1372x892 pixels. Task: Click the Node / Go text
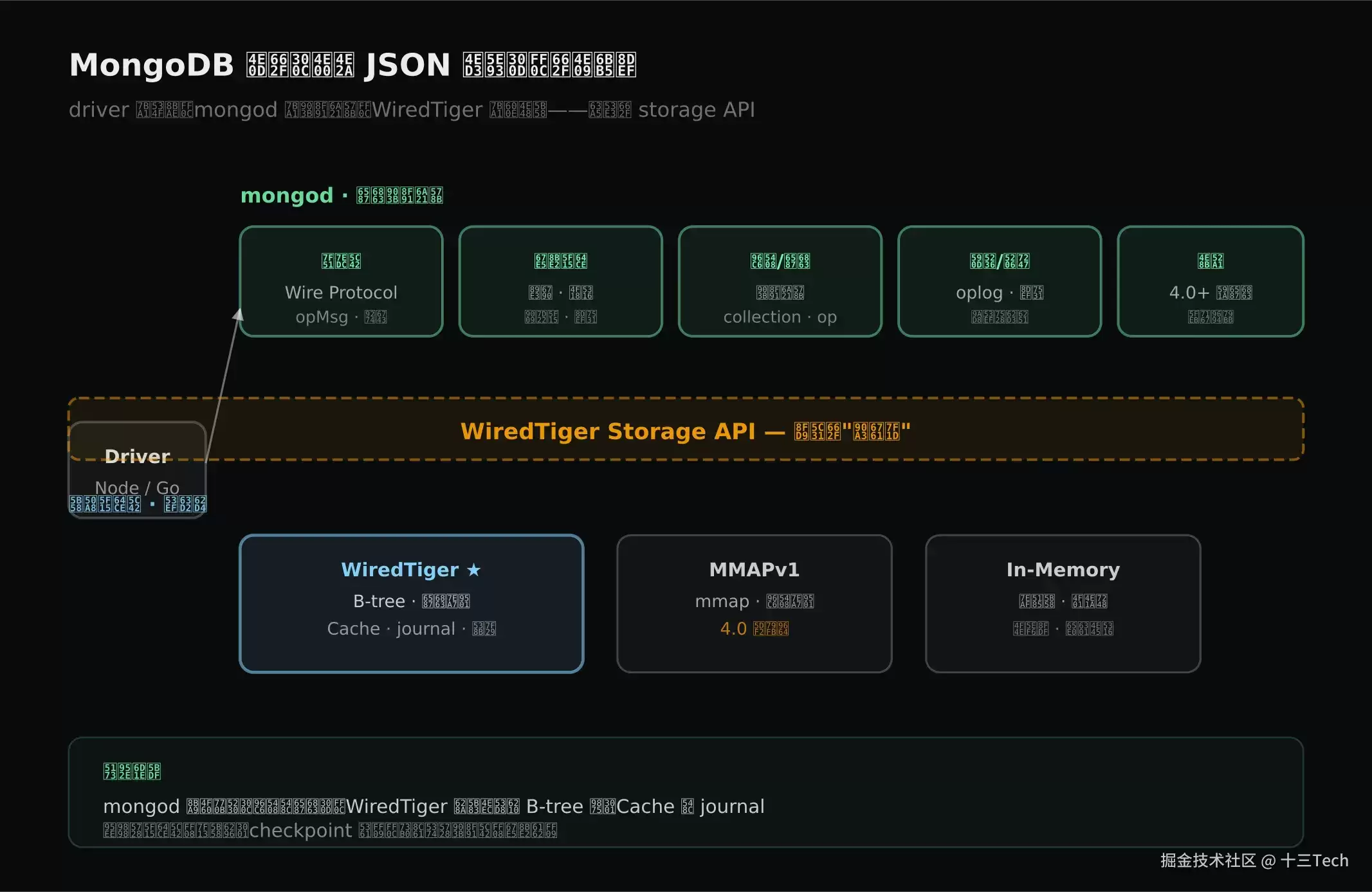[x=137, y=487]
